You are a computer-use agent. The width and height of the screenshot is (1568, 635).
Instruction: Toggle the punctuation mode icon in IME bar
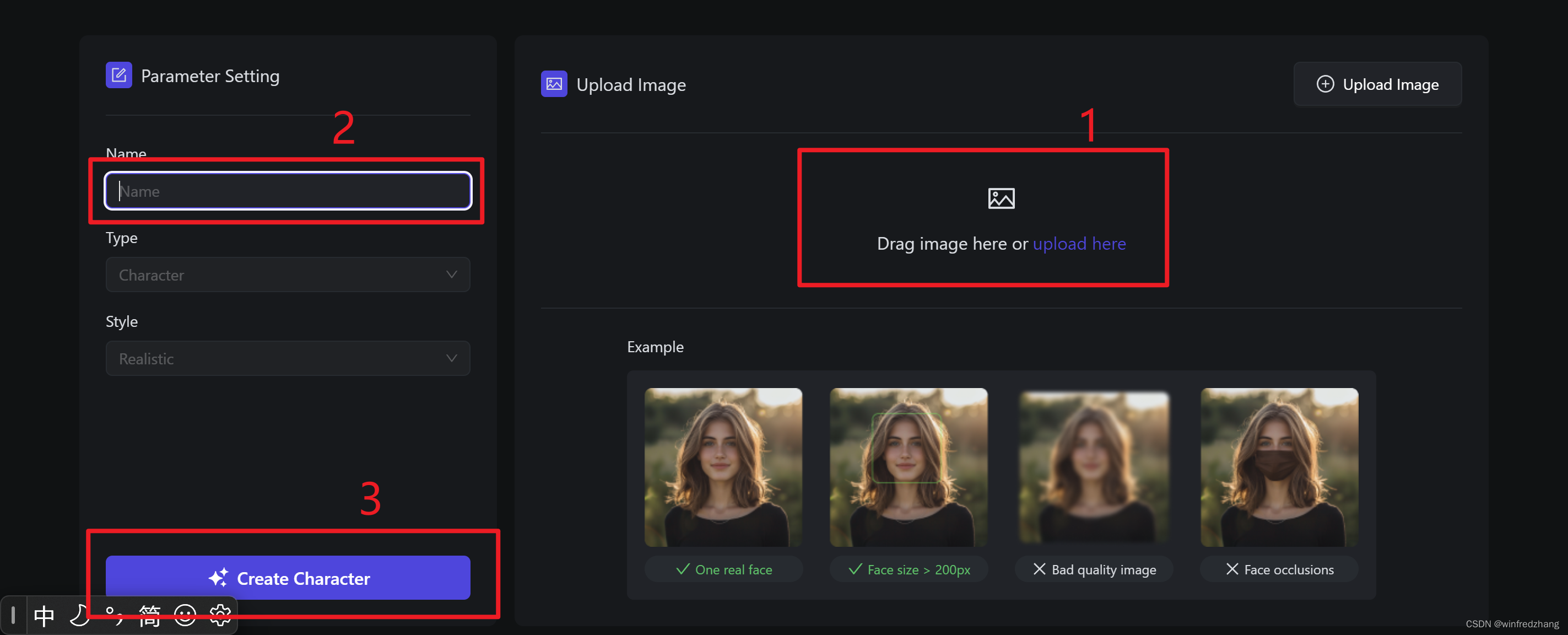click(114, 616)
